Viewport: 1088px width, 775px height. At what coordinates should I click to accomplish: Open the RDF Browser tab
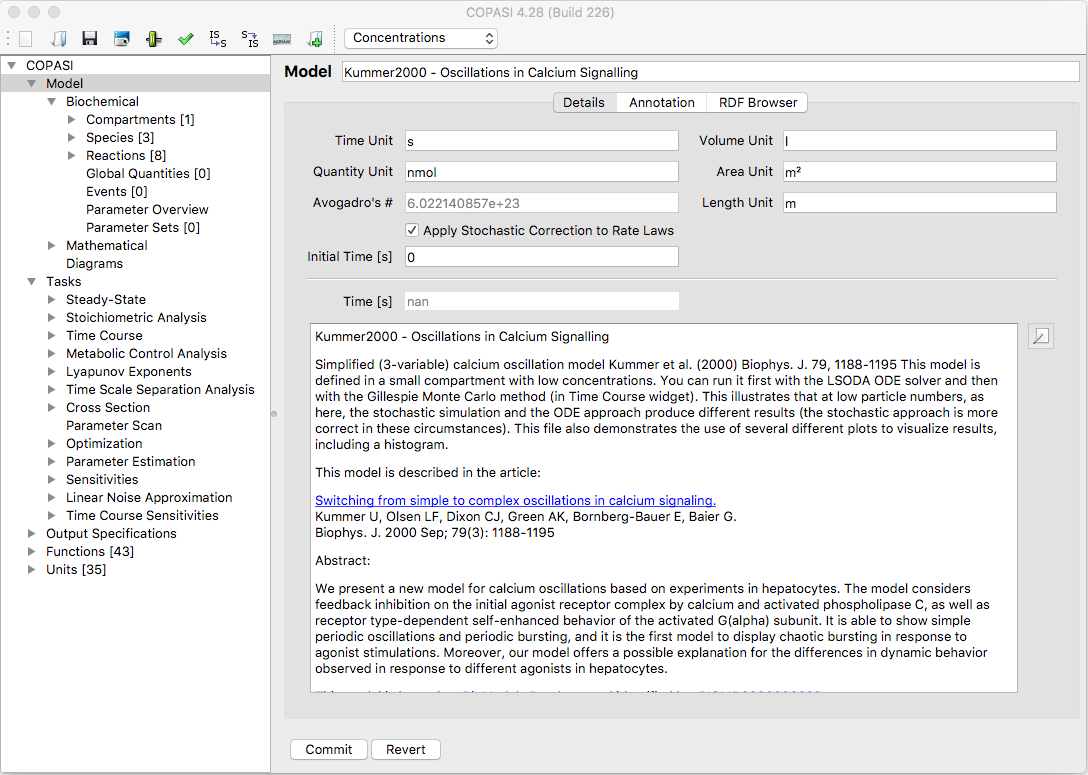point(758,103)
